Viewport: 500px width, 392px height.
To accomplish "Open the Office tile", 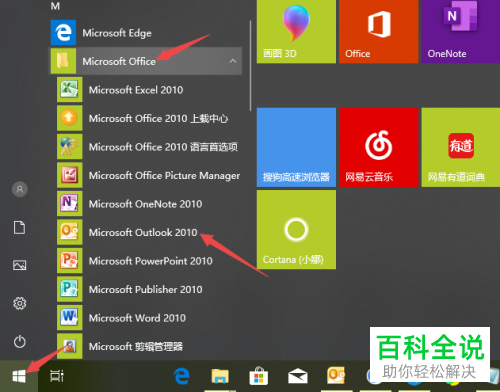I will 379,31.
